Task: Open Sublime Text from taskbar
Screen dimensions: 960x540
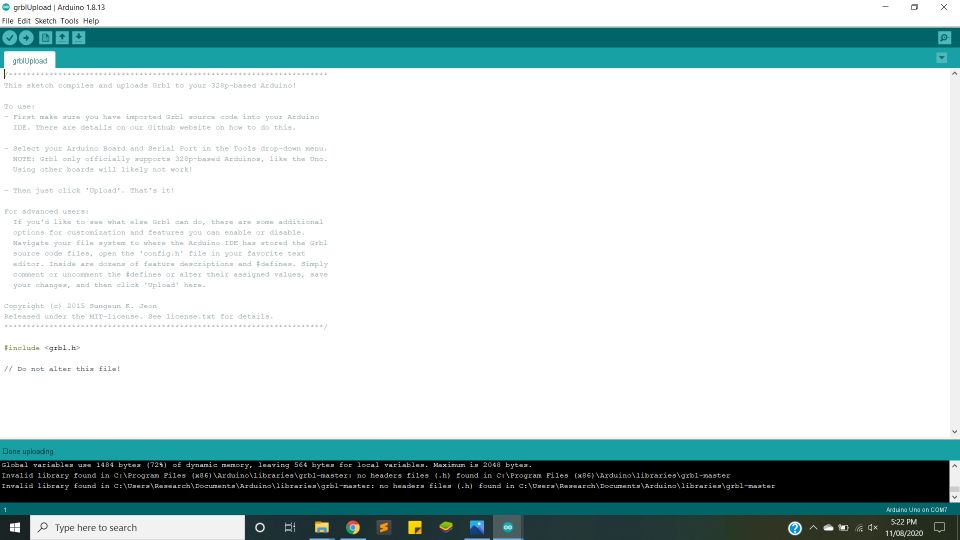Action: tap(384, 527)
